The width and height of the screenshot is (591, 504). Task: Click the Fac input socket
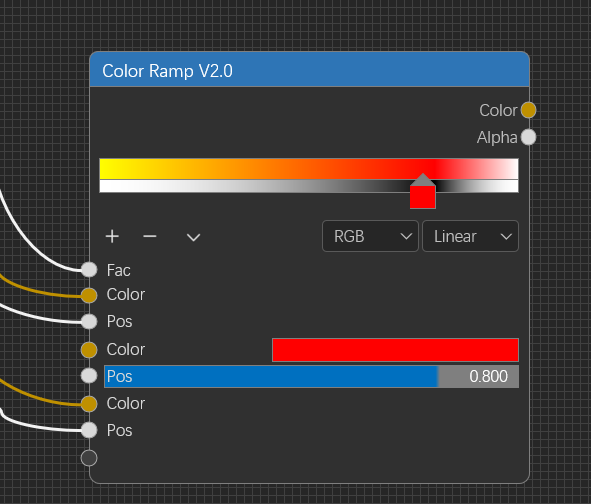tap(89, 270)
